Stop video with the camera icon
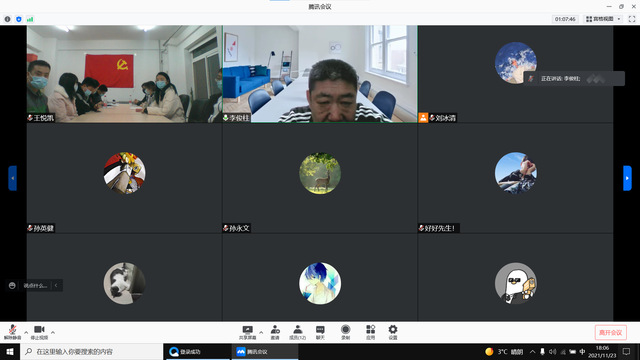 click(x=39, y=332)
